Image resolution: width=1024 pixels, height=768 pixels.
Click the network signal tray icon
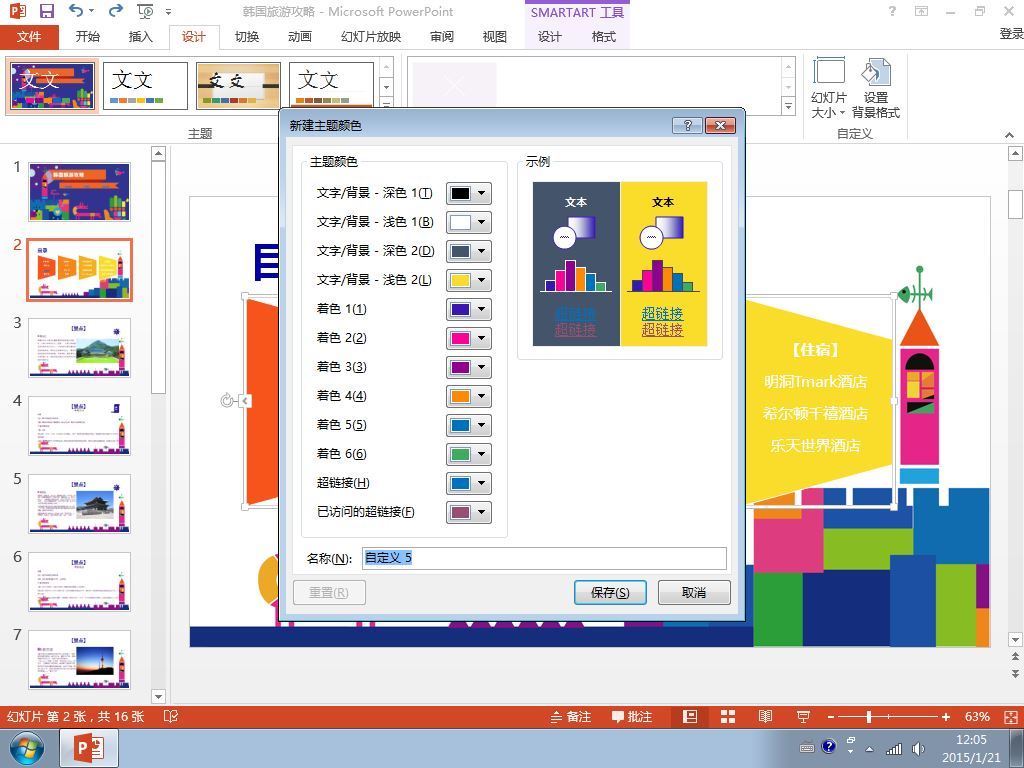point(894,748)
